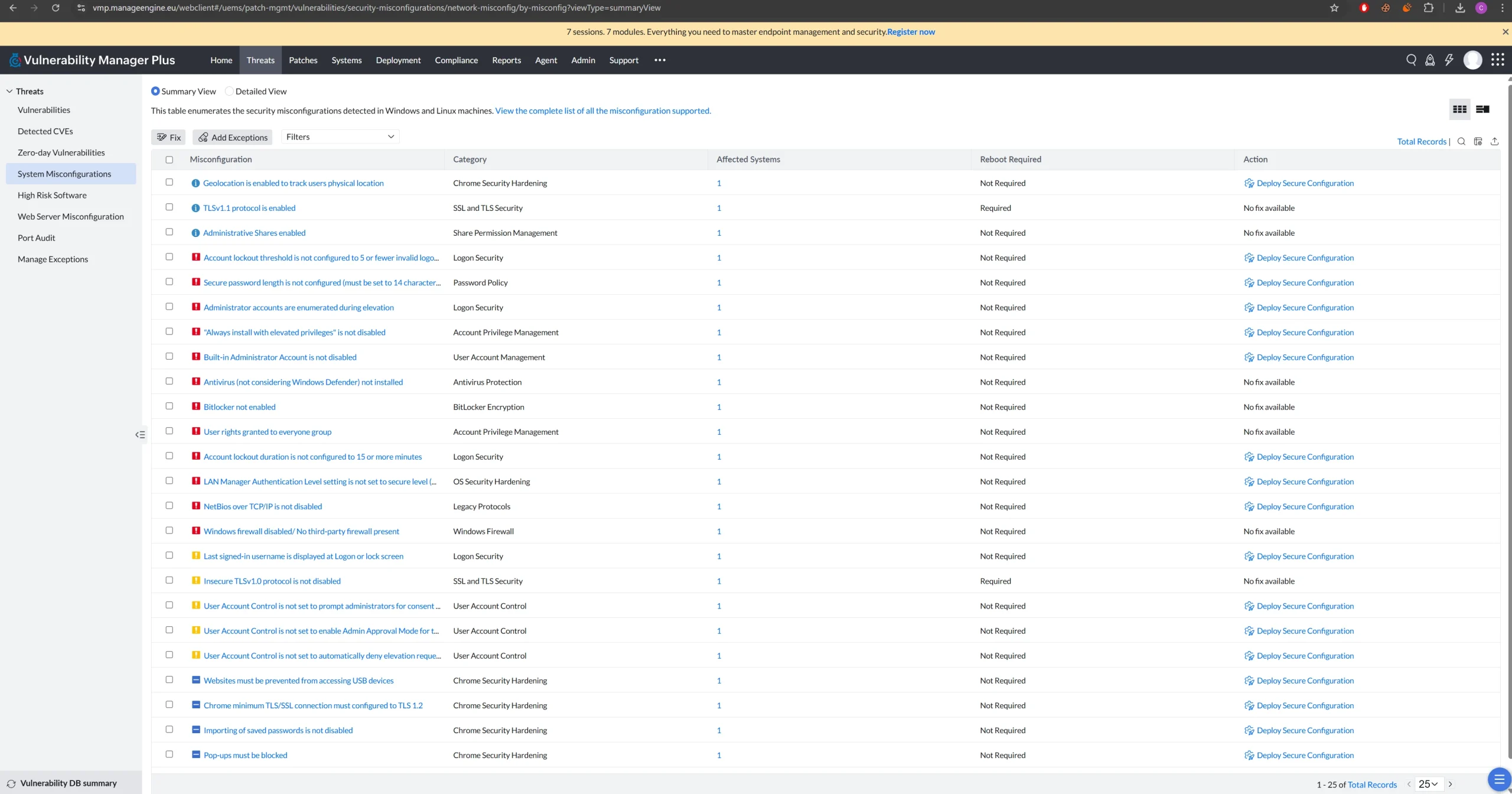The width and height of the screenshot is (1512, 794).
Task: Check the Built-in Administrator Account row
Action: [x=169, y=356]
